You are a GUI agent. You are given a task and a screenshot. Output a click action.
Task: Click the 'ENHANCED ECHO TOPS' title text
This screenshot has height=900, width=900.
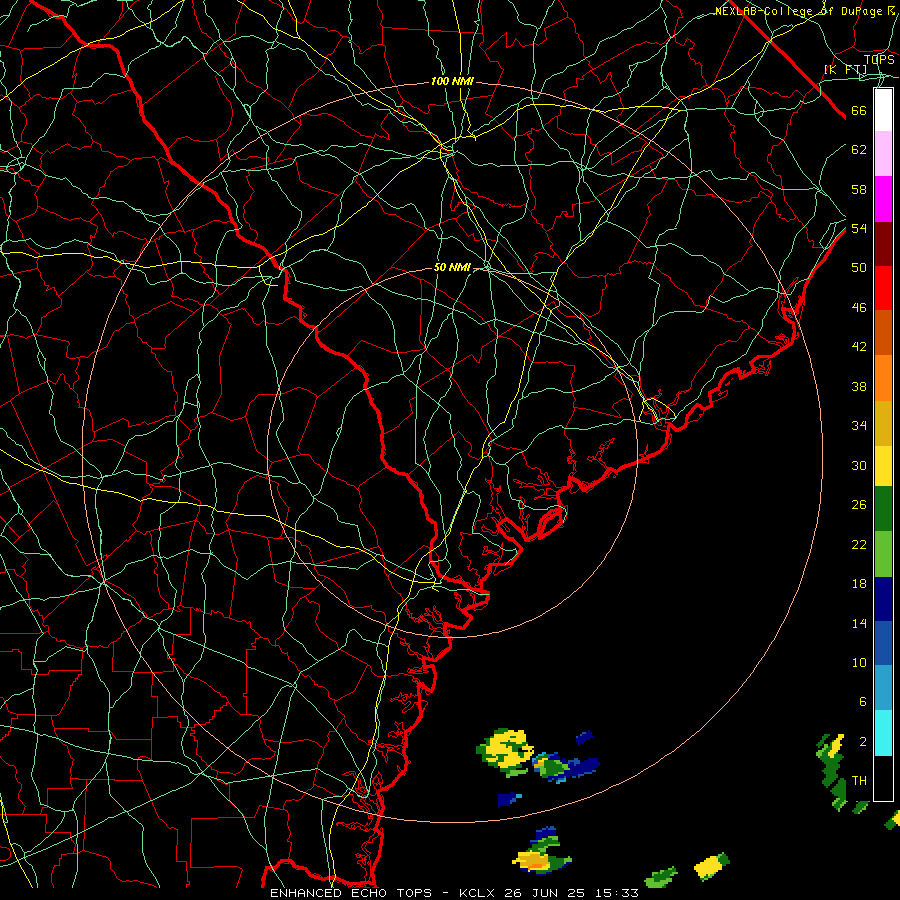[351, 893]
